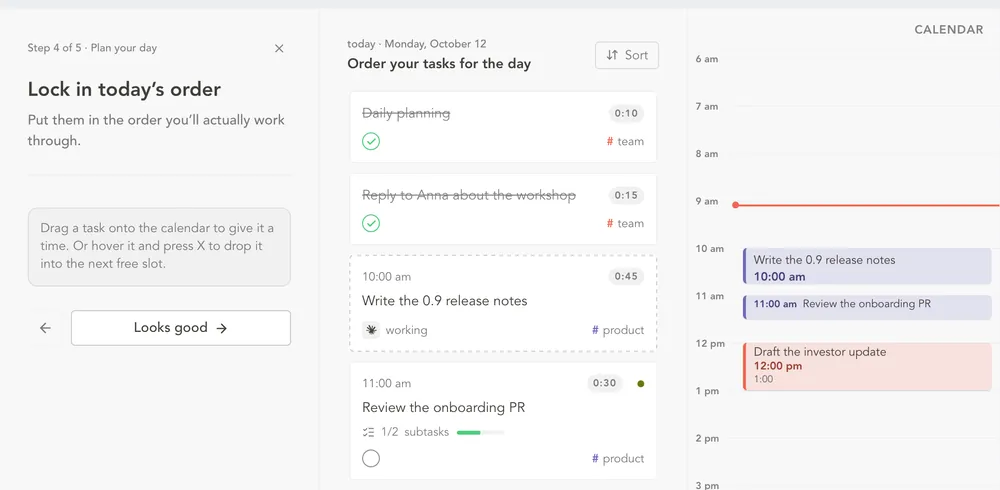Open the Sort options
The image size is (1000, 490).
click(627, 56)
